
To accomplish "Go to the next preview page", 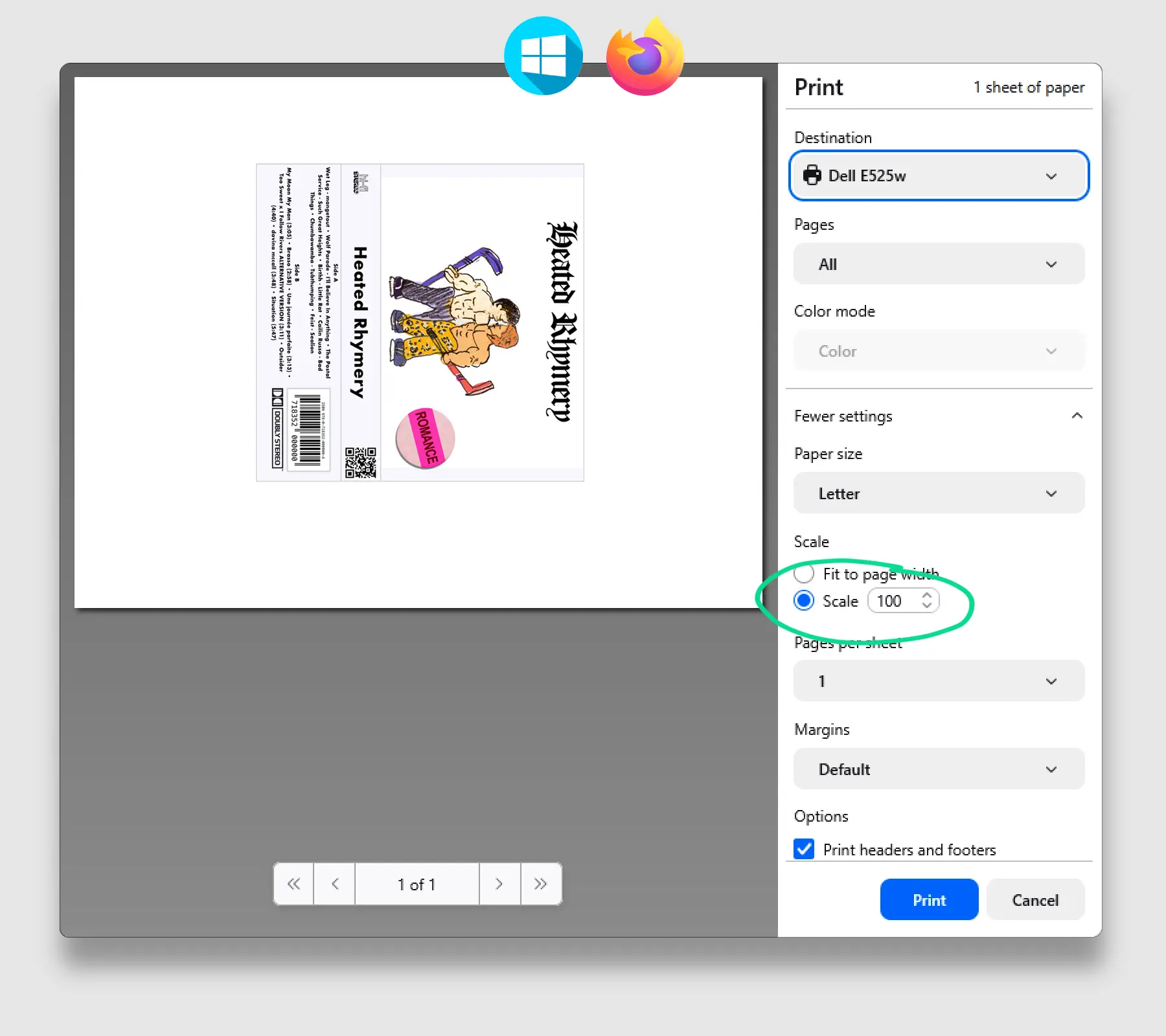I will point(499,884).
